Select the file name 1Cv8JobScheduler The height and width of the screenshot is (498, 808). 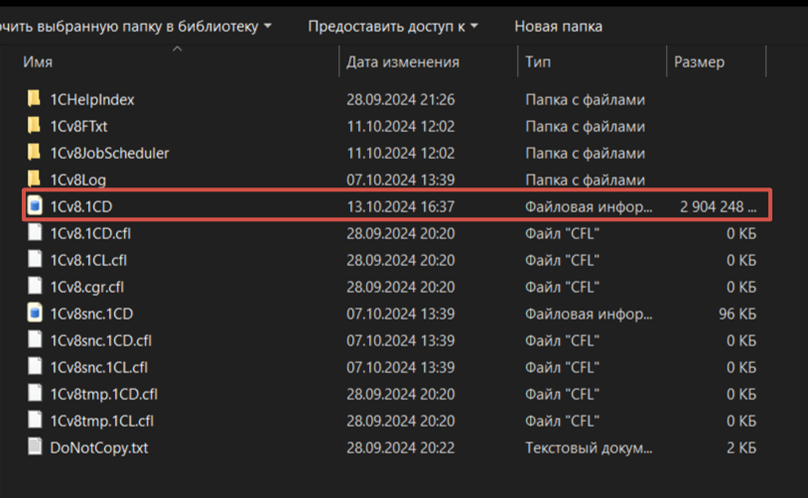tap(109, 153)
